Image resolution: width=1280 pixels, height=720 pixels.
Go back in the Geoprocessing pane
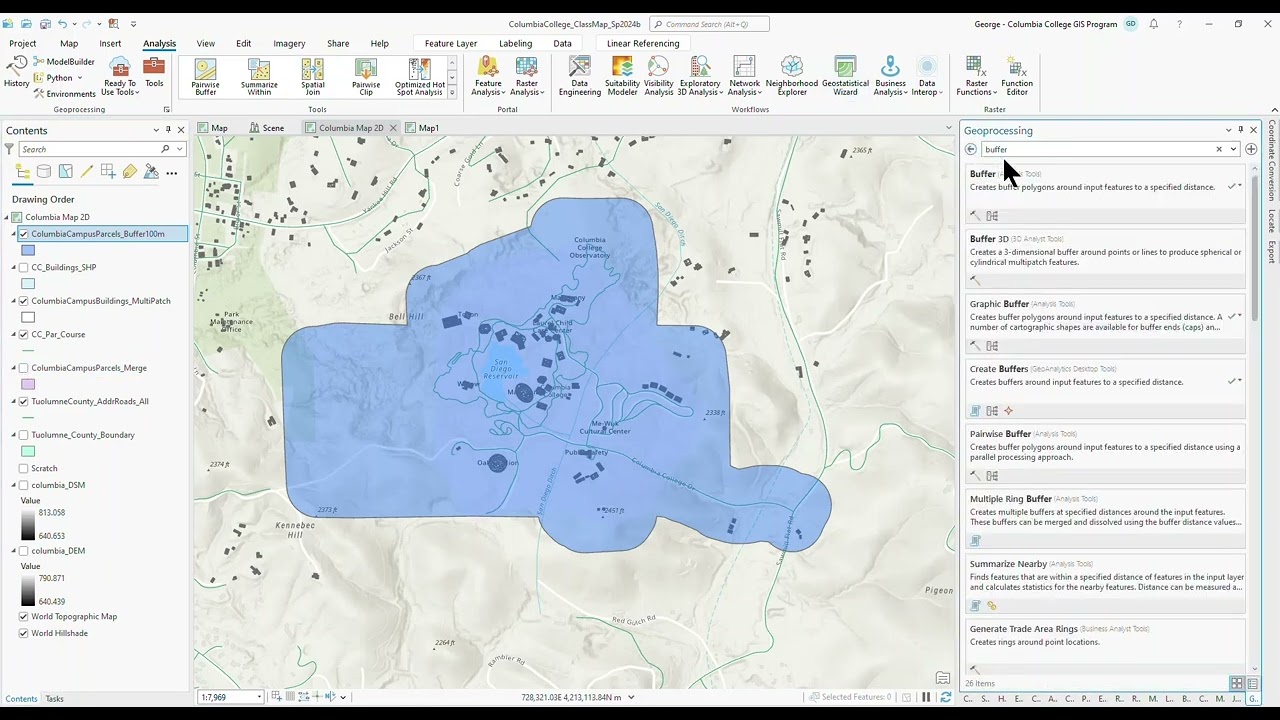(970, 149)
